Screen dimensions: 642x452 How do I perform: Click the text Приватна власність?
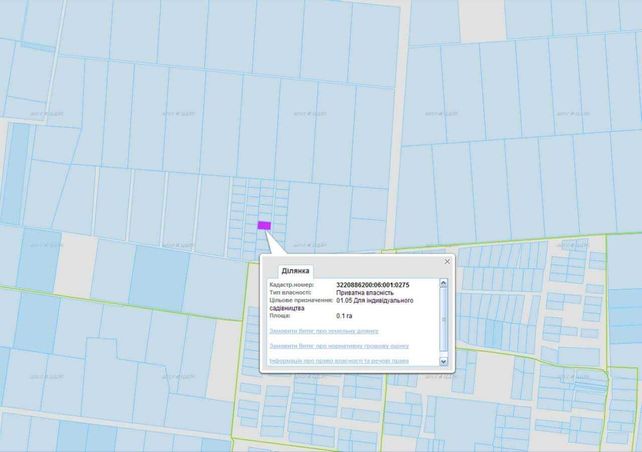[365, 293]
